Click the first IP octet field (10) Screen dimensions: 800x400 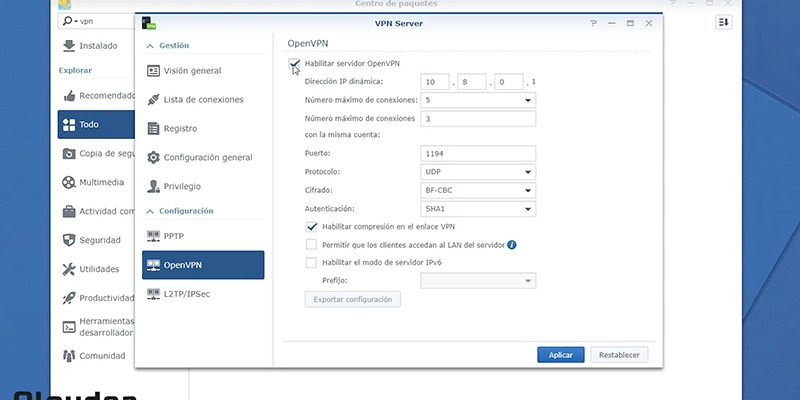[435, 82]
